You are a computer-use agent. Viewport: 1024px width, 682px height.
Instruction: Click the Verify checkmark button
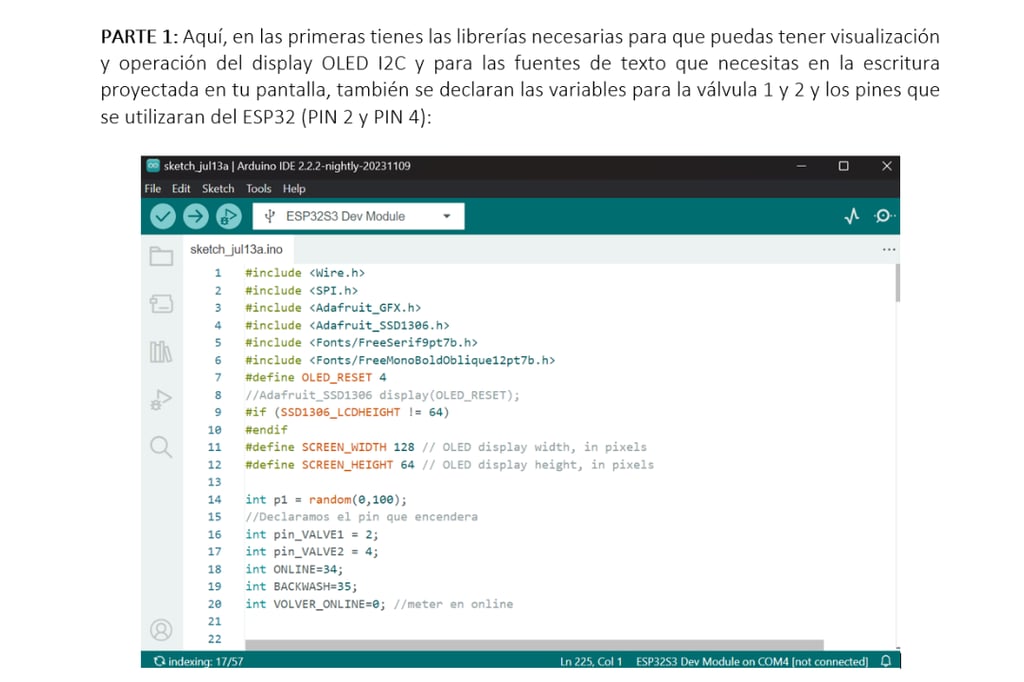click(163, 216)
